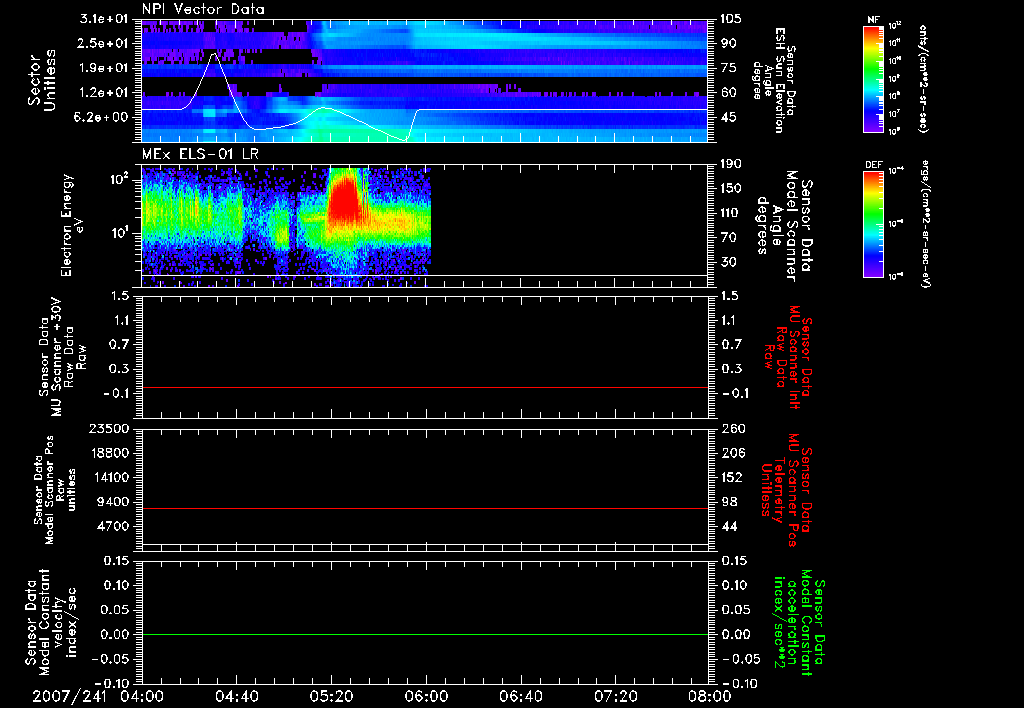Click the 'Sector Unitless' axis title
1024x708 pixels.
click(x=42, y=80)
